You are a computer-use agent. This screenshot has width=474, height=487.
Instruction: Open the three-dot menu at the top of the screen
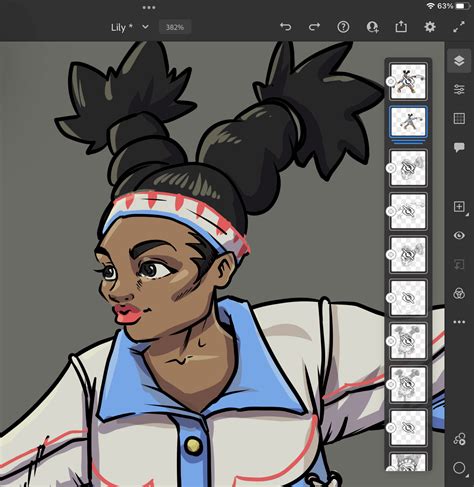149,7
